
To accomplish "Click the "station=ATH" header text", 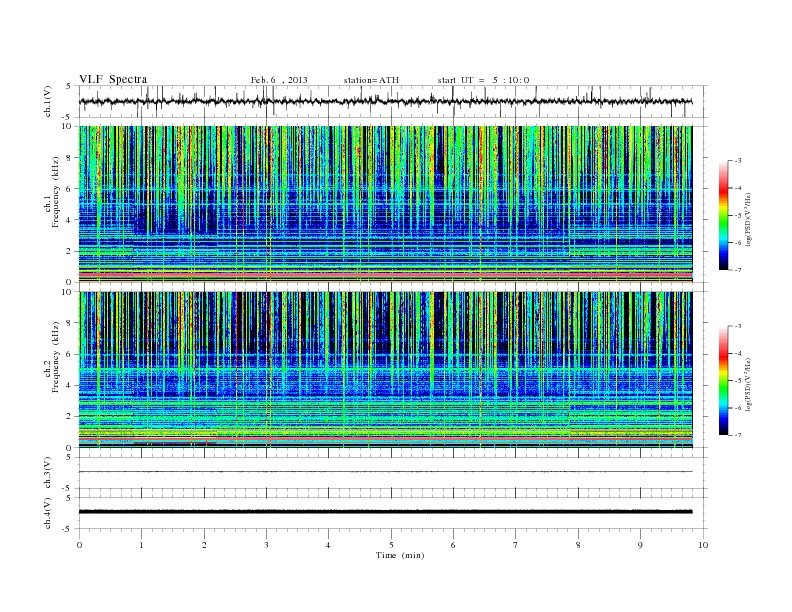I will coord(371,80).
